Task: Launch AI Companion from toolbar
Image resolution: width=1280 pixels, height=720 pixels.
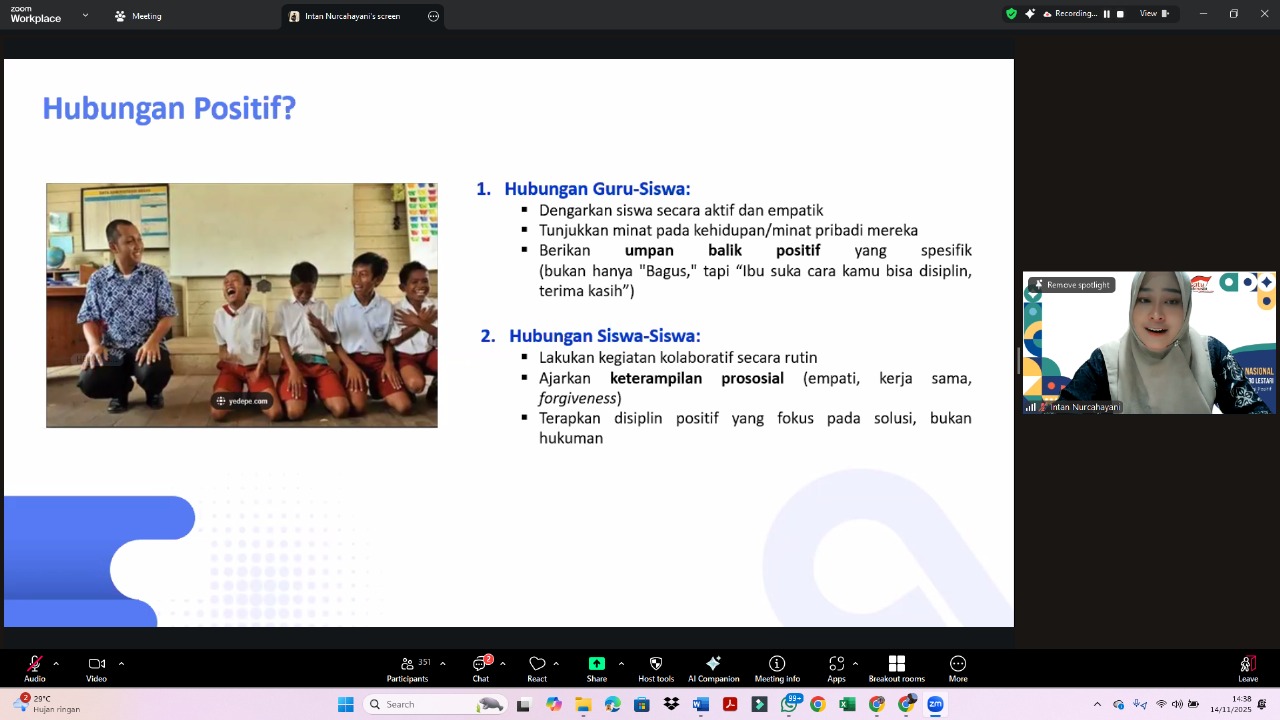Action: tap(713, 665)
